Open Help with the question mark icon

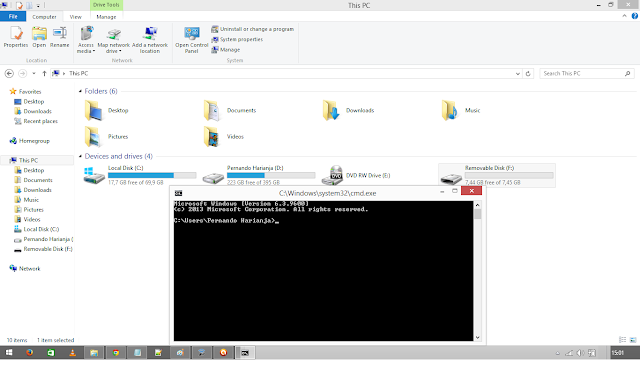click(x=635, y=16)
